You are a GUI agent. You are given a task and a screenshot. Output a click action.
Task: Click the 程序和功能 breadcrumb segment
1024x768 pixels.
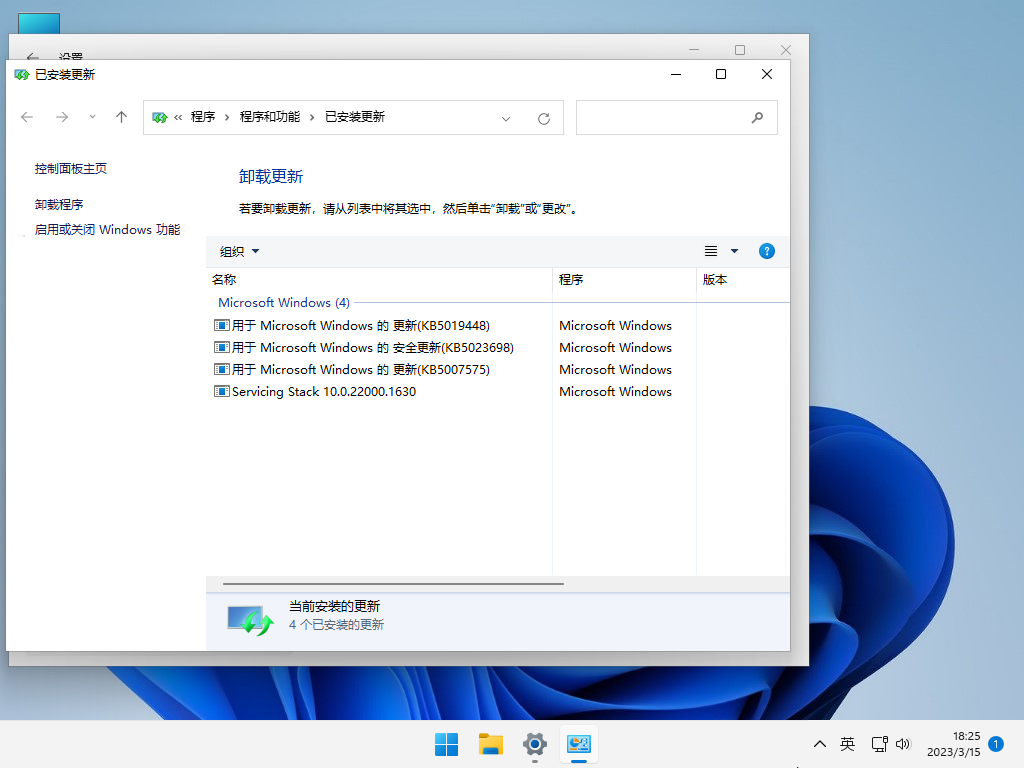pyautogui.click(x=269, y=117)
